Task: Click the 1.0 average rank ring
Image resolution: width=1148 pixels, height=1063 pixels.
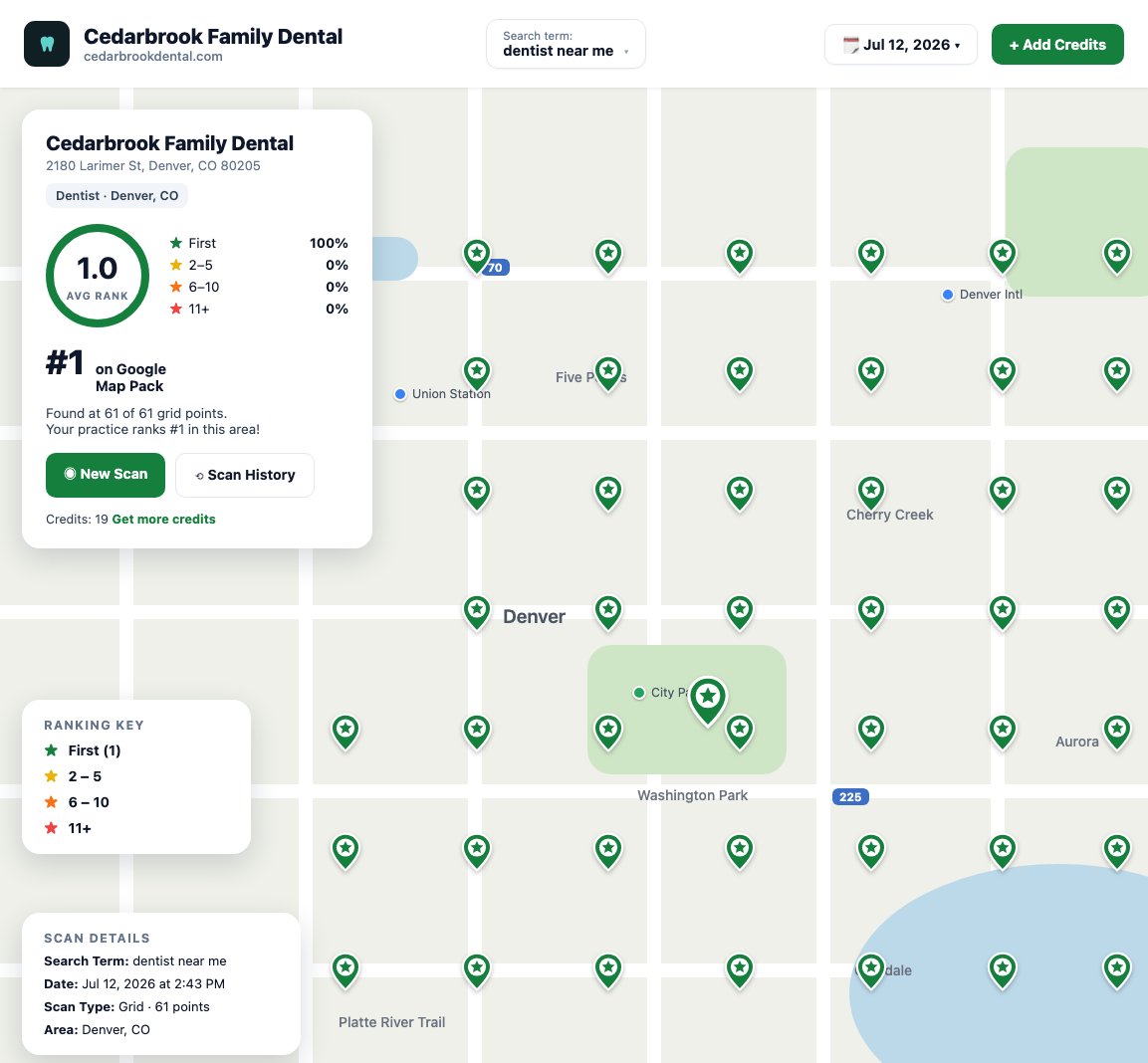Action: pos(98,276)
